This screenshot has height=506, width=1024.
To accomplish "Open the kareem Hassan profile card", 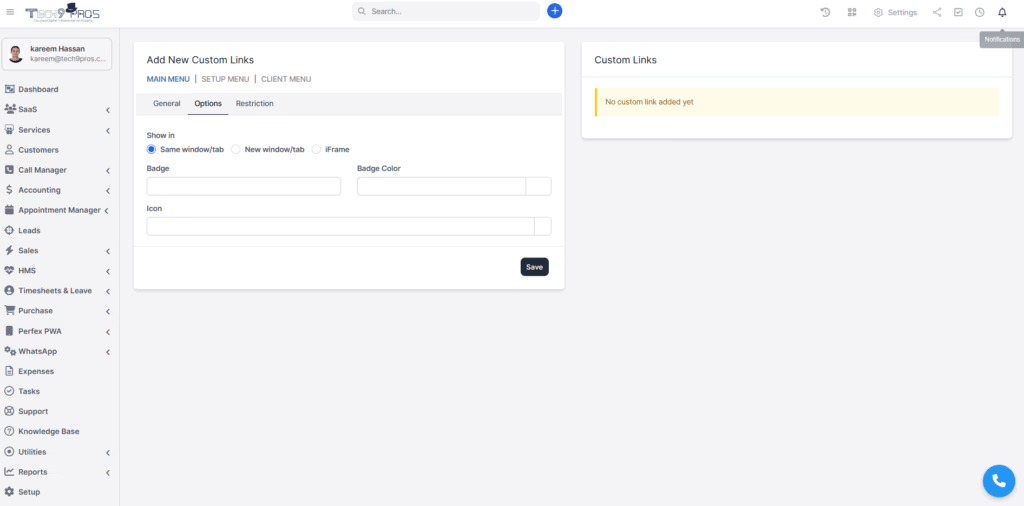I will coord(57,54).
